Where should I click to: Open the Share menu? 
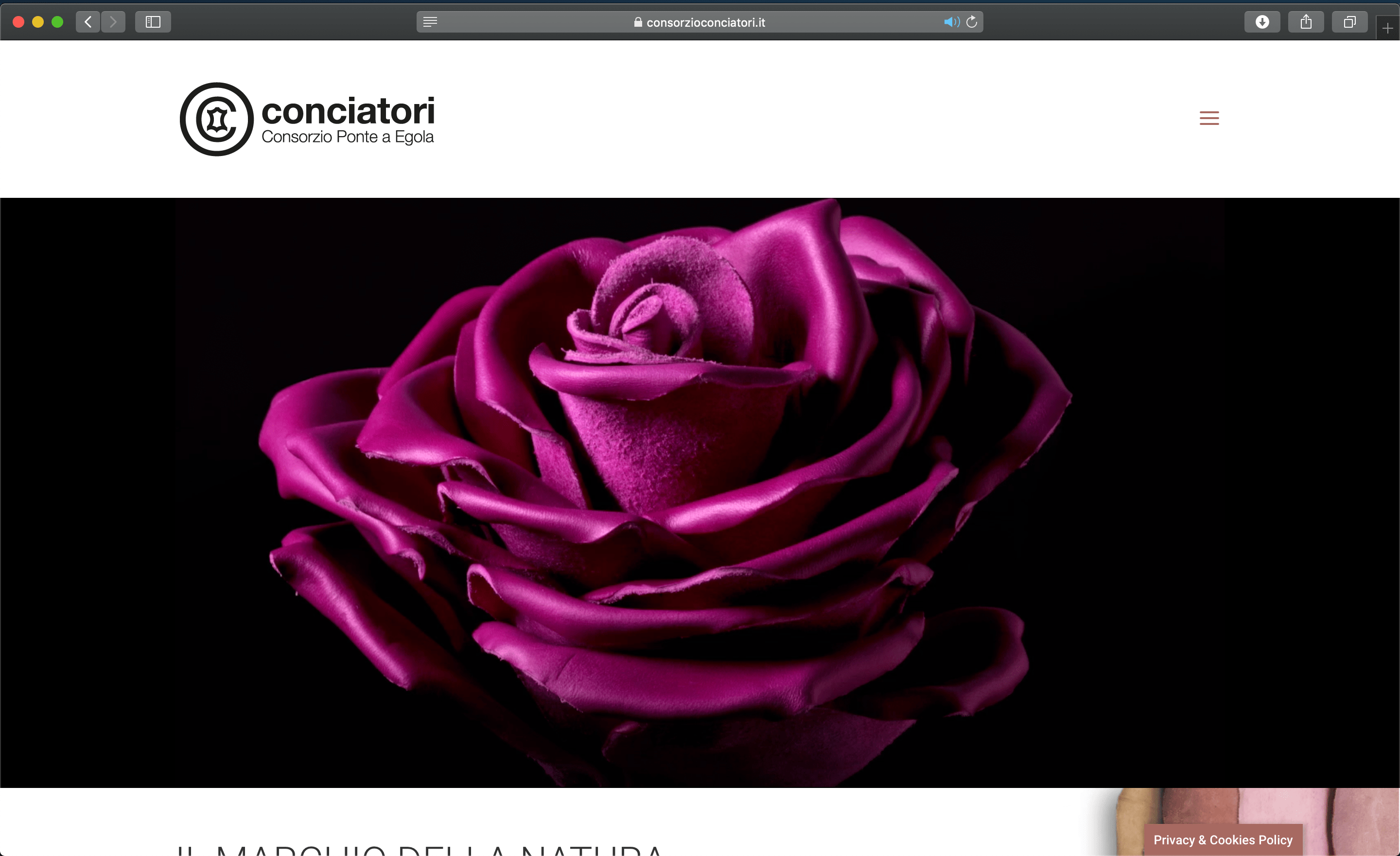tap(1306, 22)
